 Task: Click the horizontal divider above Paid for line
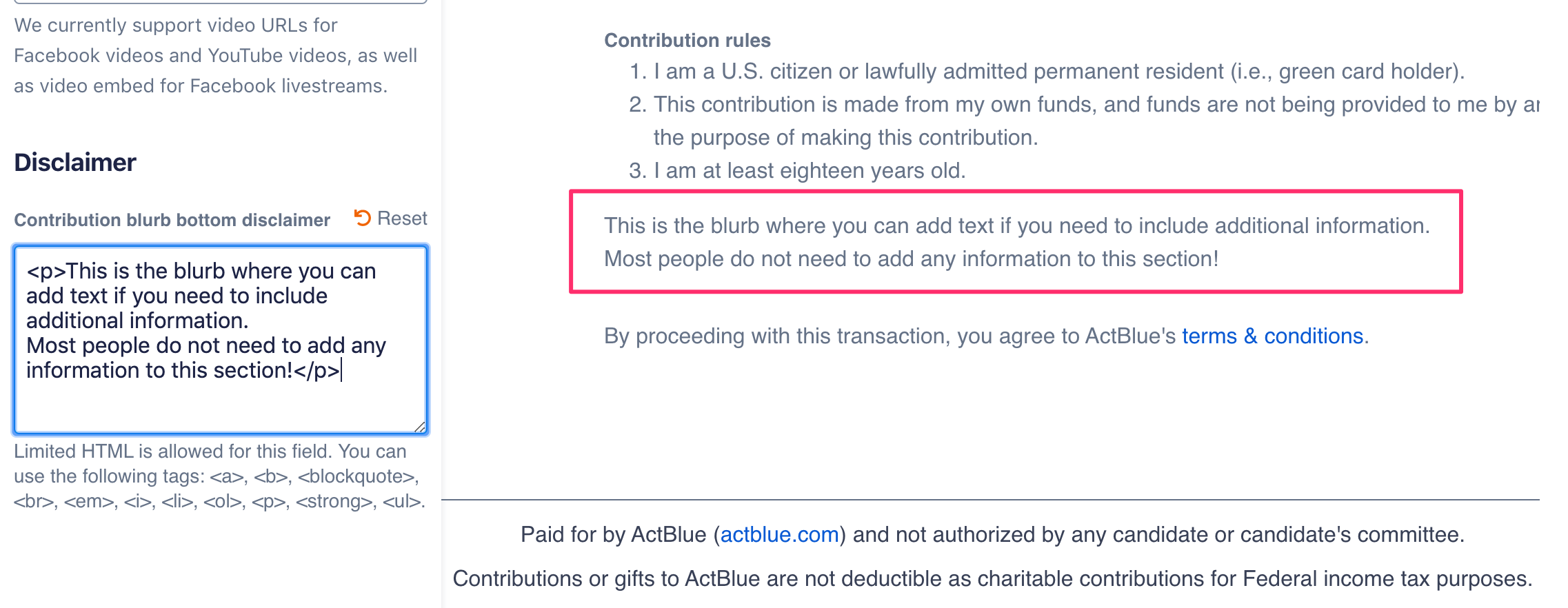click(x=990, y=499)
